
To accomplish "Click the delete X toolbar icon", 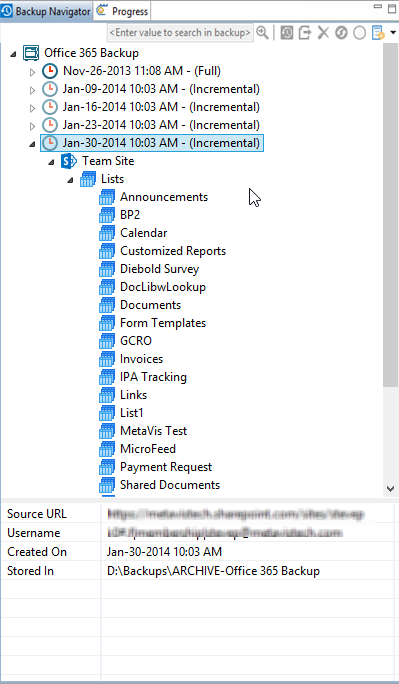I will coord(323,33).
